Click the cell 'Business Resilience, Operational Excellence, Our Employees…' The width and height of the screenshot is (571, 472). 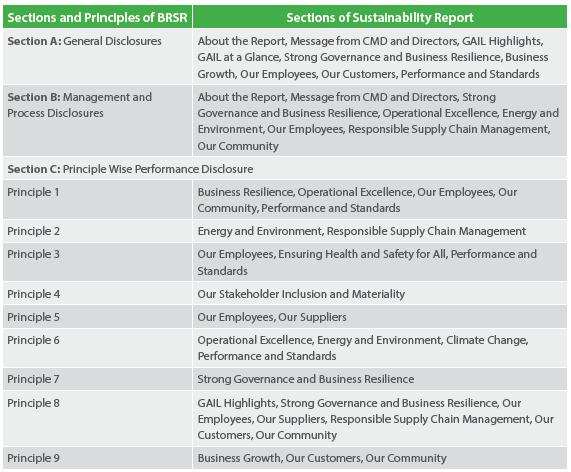380,200
